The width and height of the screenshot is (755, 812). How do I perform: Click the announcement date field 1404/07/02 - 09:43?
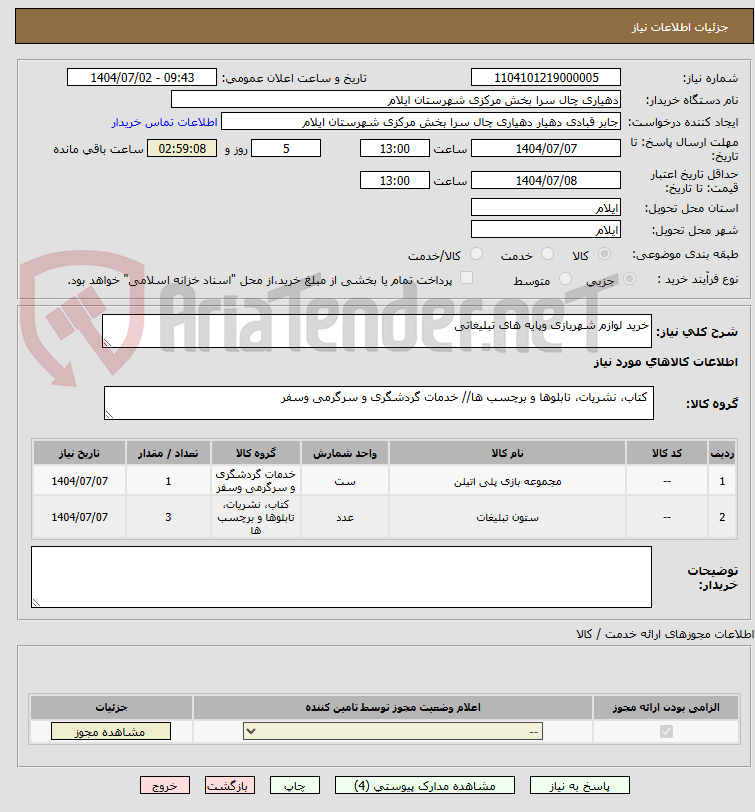pyautogui.click(x=142, y=78)
